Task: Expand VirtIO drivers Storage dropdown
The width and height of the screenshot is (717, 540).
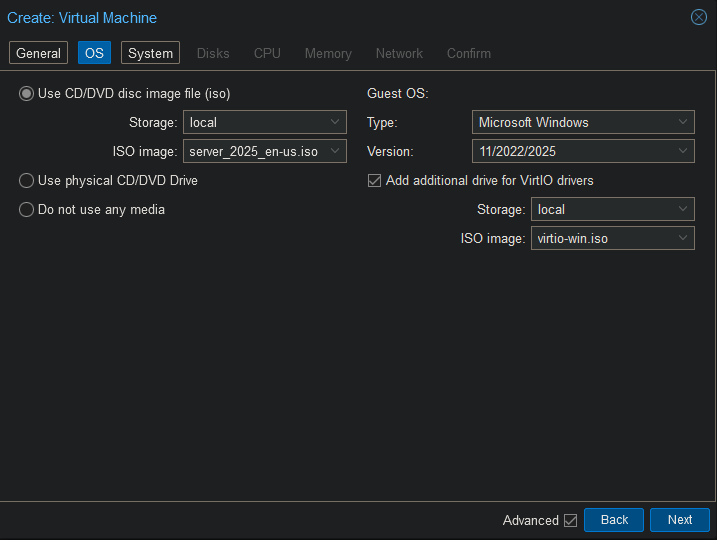Action: pyautogui.click(x=683, y=210)
